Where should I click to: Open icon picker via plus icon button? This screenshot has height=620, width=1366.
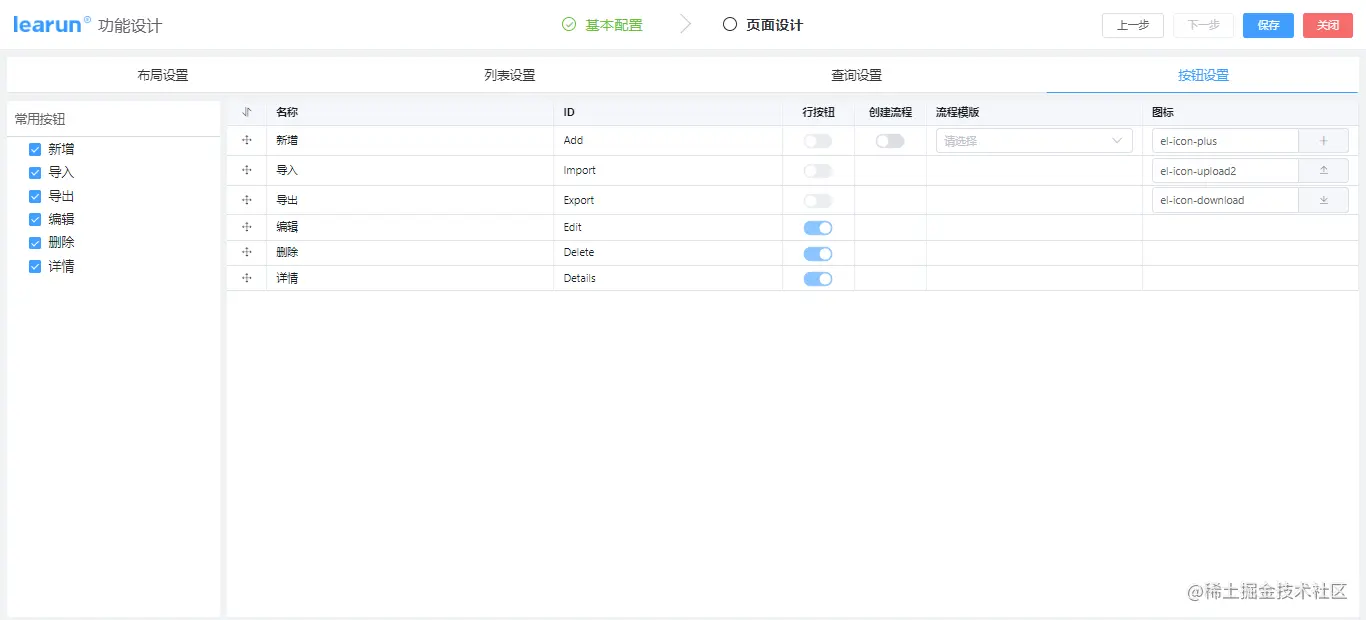click(1323, 141)
